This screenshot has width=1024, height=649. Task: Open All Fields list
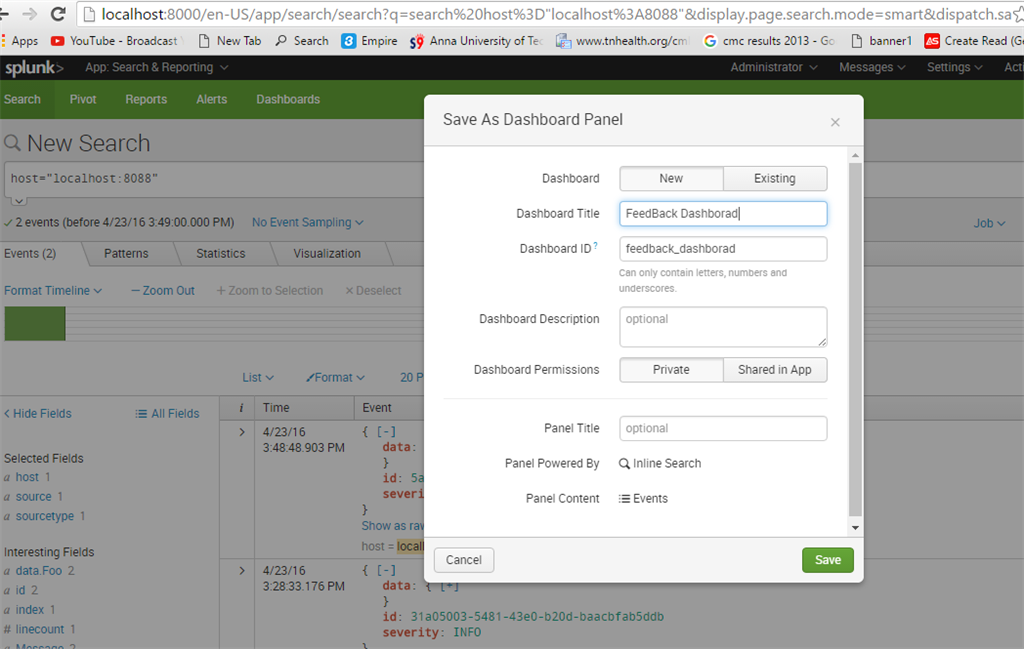click(x=167, y=413)
